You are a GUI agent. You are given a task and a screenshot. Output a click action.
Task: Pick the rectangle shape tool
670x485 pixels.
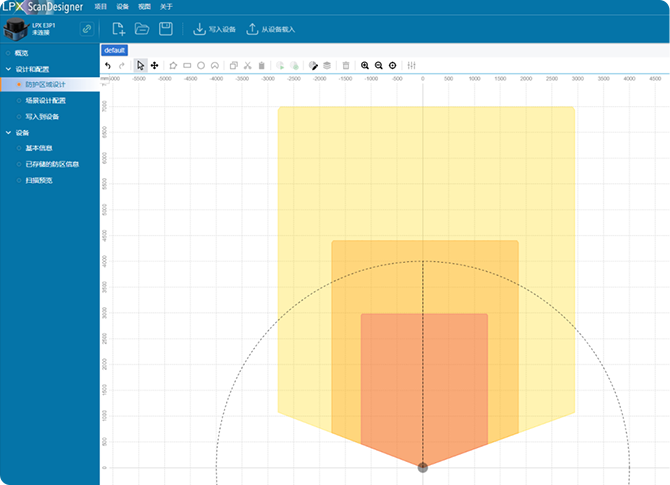(187, 65)
